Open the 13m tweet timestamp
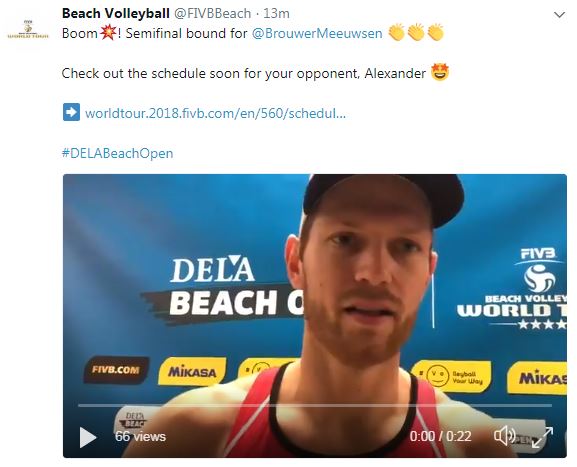This screenshot has height=467, width=577. click(276, 14)
